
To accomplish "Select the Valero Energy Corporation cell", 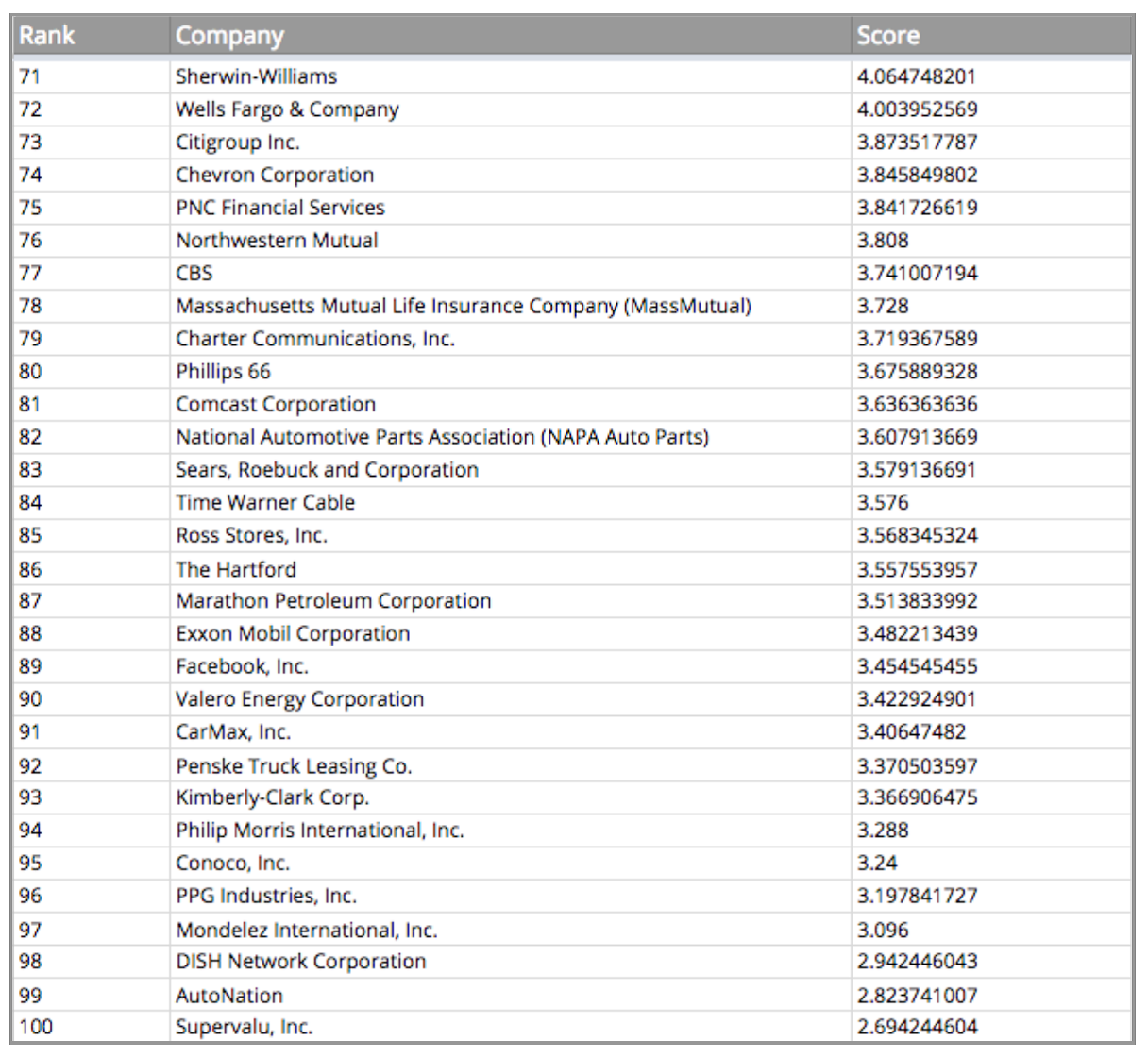I will coord(511,699).
